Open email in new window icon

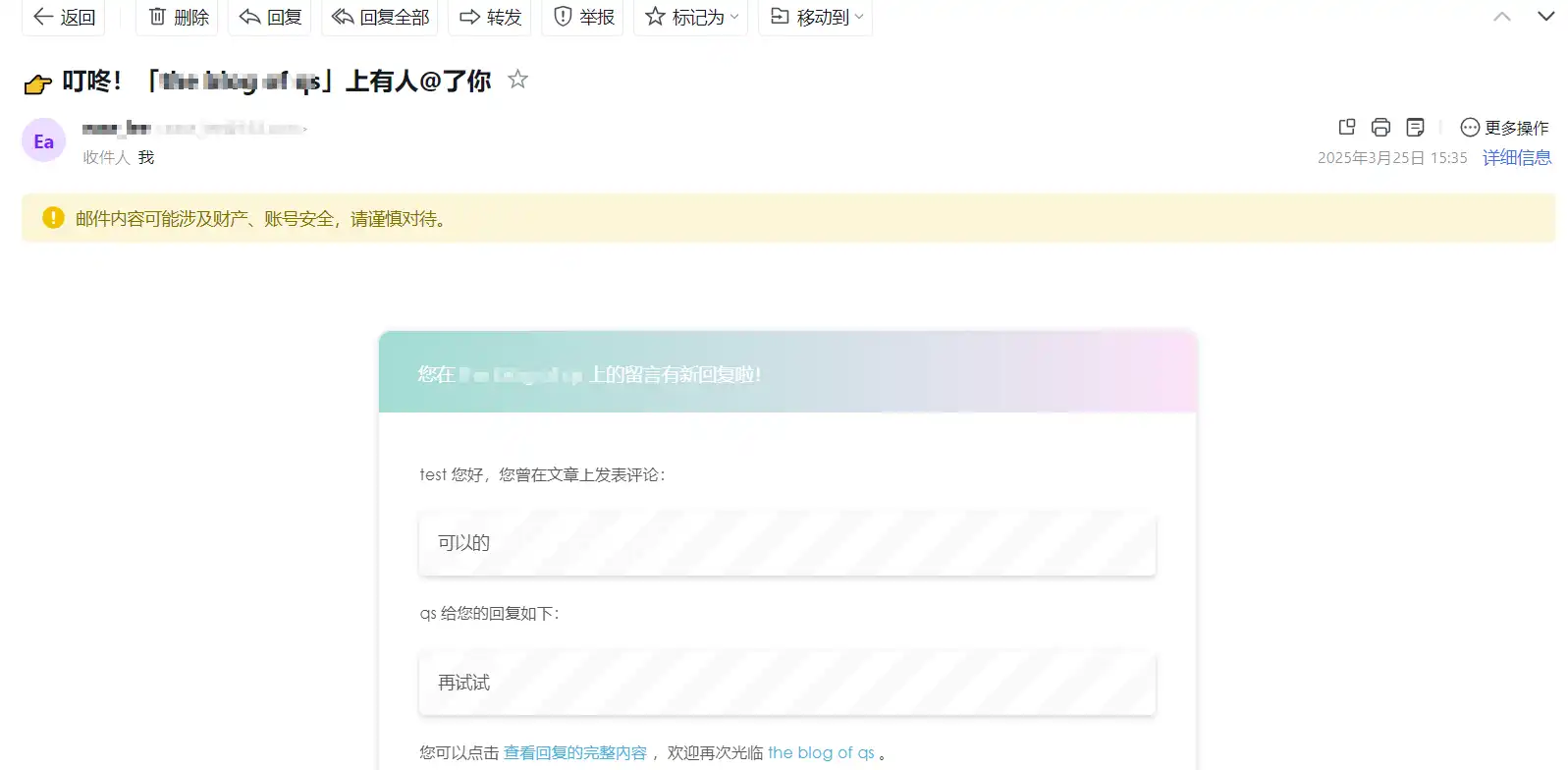[1346, 127]
